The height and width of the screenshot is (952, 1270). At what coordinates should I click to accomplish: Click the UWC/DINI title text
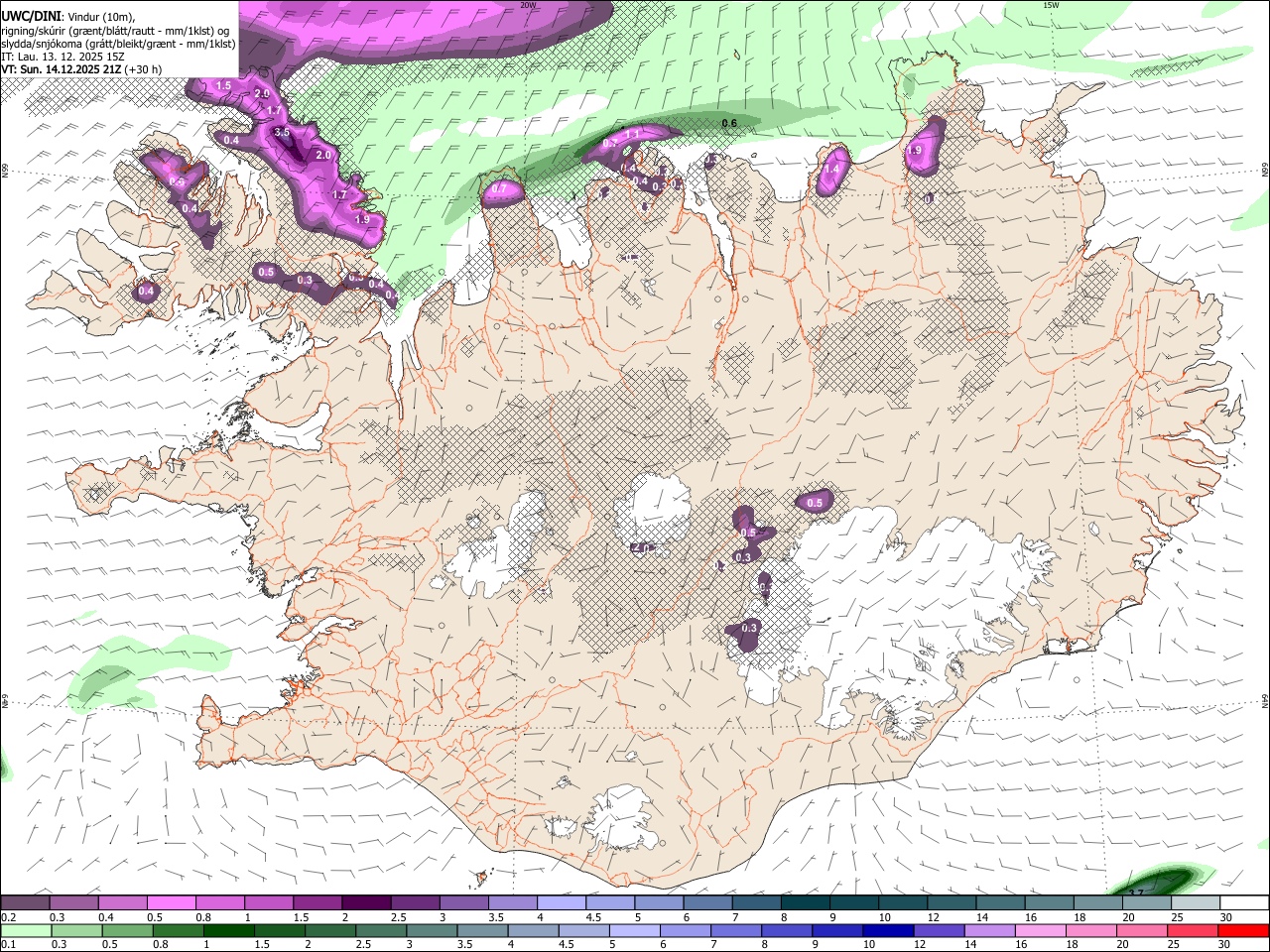click(x=33, y=15)
